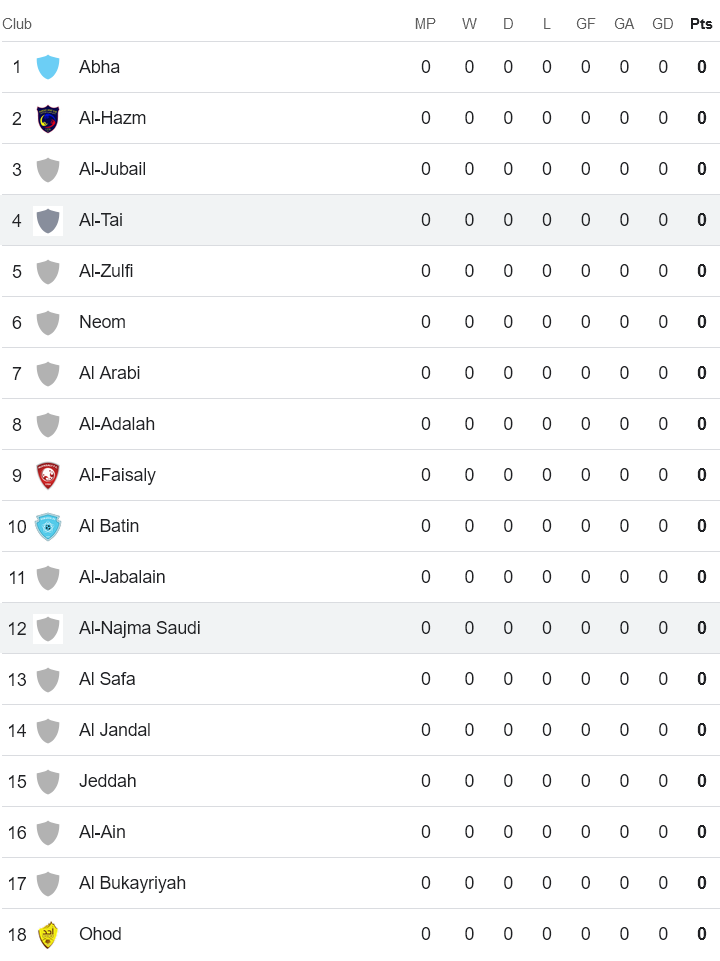This screenshot has height=961, width=720.
Task: Click the Al Bukayriyah club name
Action: click(132, 883)
